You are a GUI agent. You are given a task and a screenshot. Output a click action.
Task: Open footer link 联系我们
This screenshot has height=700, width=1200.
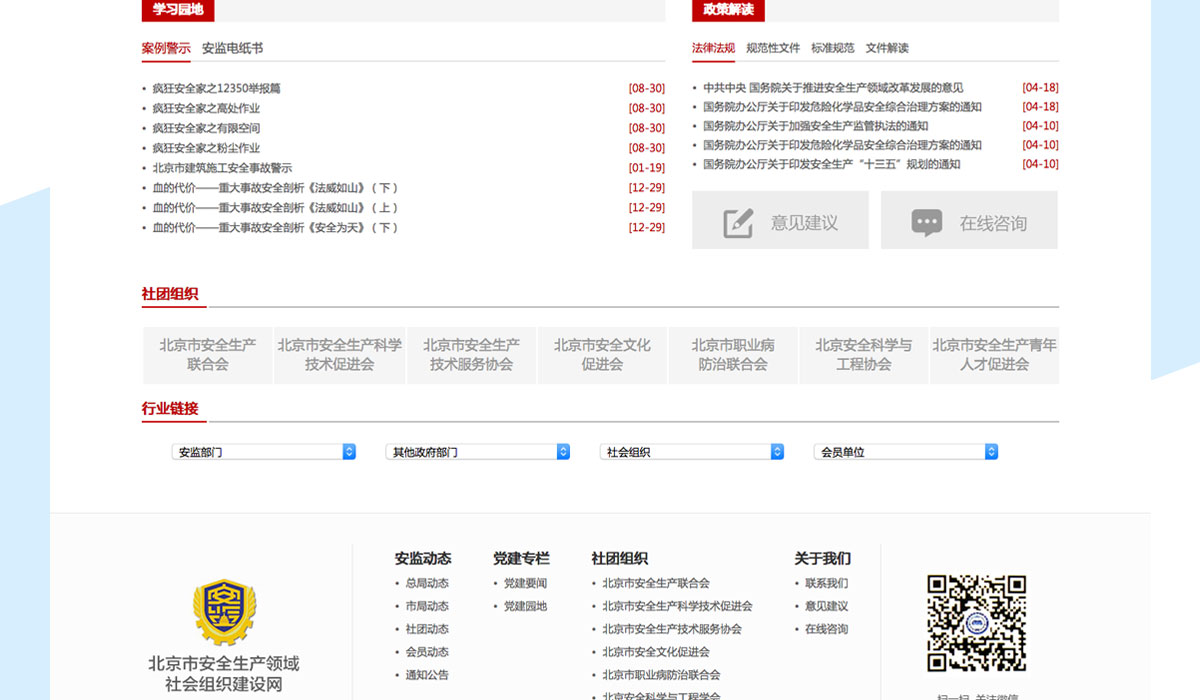[x=826, y=583]
